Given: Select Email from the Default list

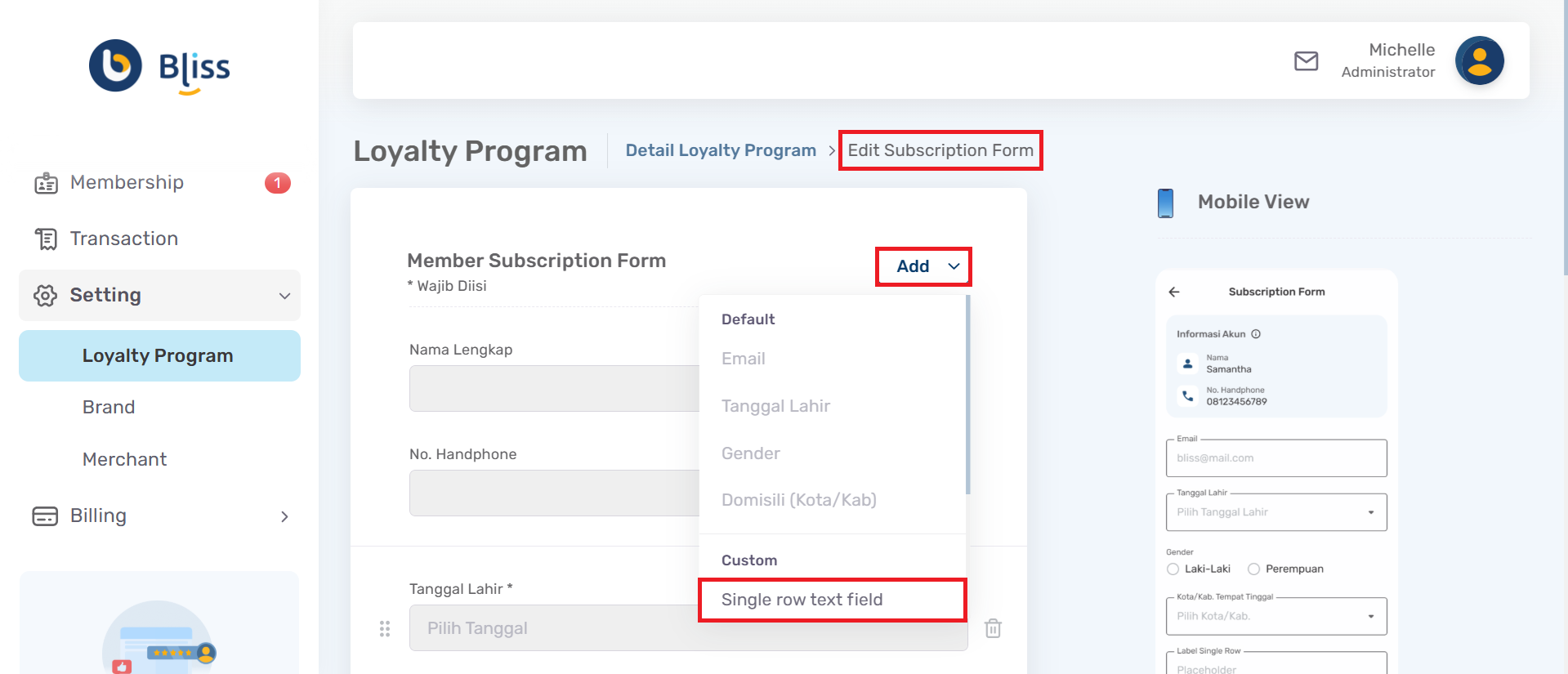Looking at the screenshot, I should click(744, 359).
